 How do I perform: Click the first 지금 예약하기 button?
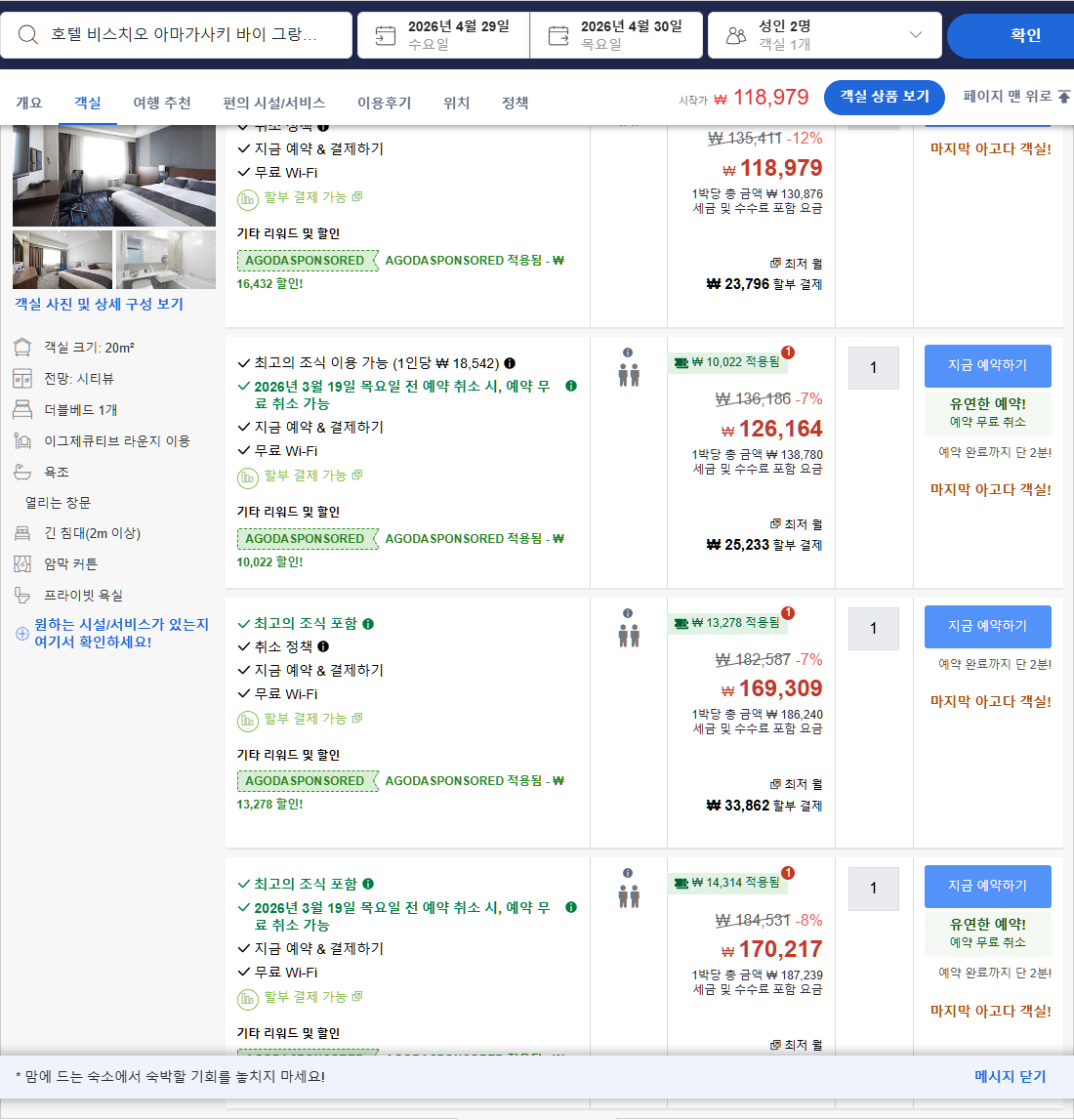click(x=988, y=365)
